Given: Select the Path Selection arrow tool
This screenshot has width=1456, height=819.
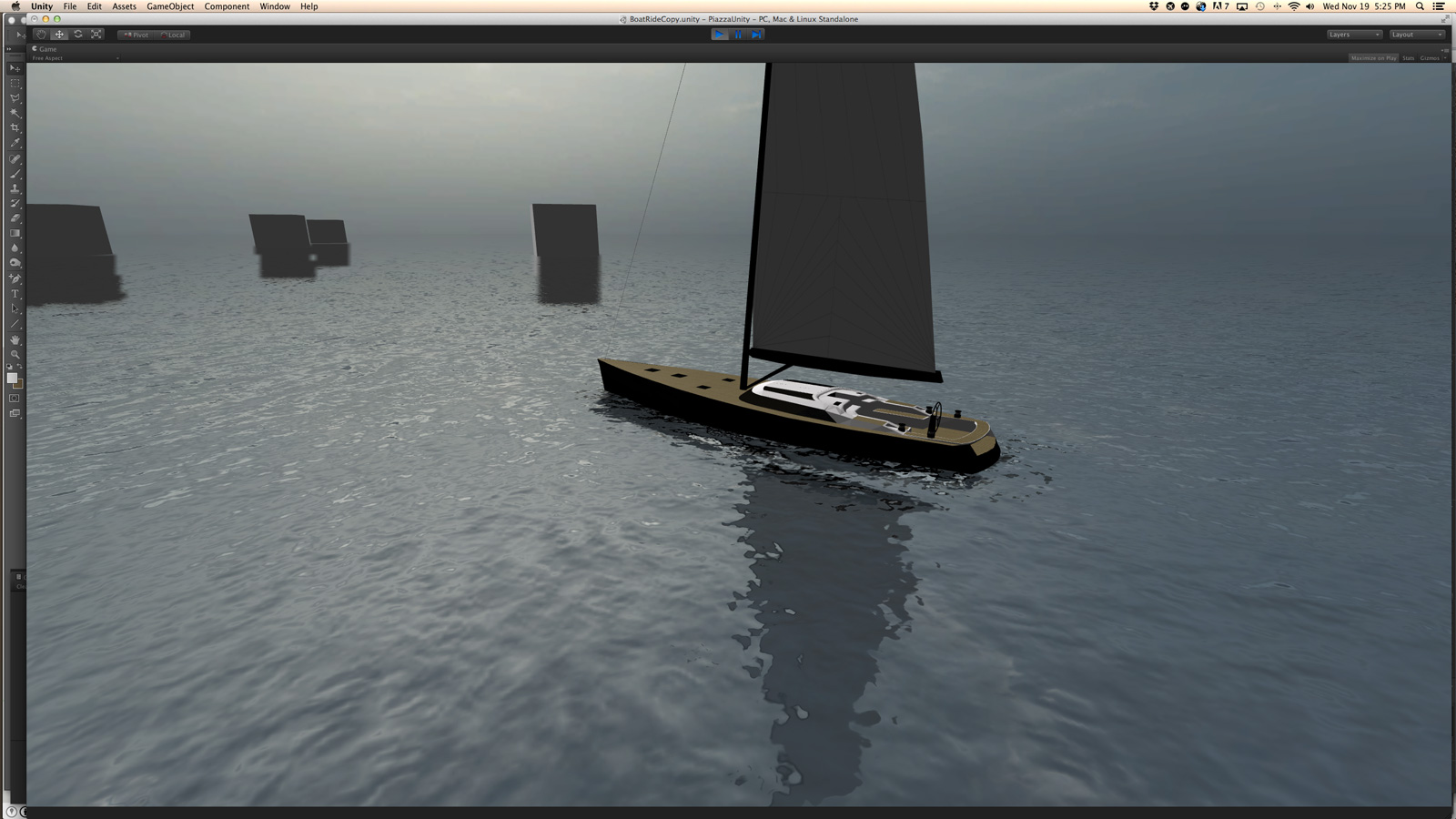Looking at the screenshot, I should (x=15, y=309).
